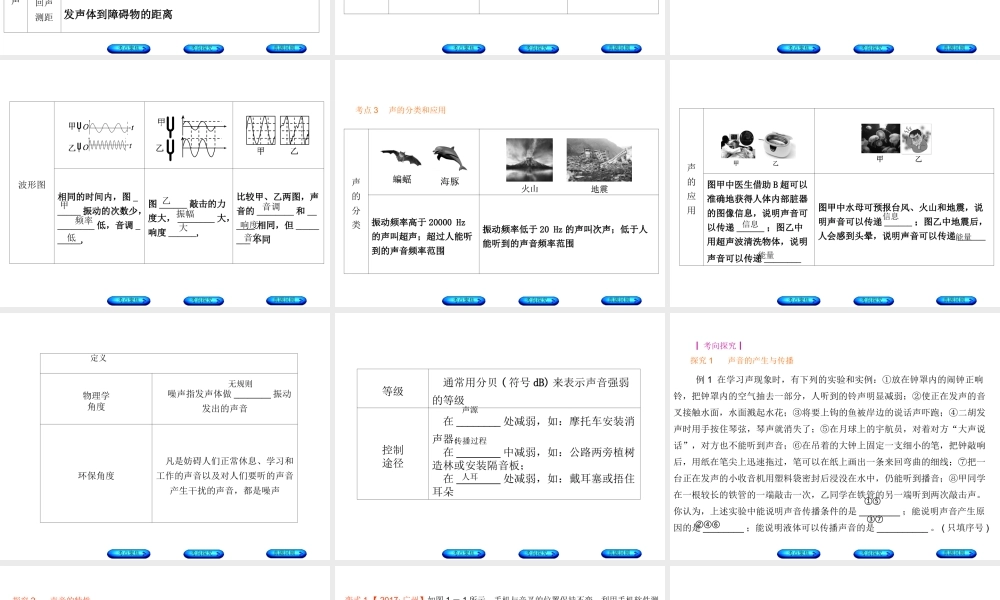Screen dimensions: 1000x600
Task: Click the left blue button on 声的应用 slide
Action: (798, 301)
